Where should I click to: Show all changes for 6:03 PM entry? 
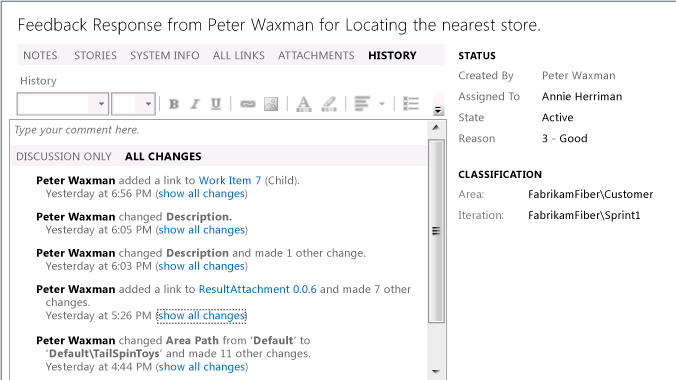(x=202, y=266)
